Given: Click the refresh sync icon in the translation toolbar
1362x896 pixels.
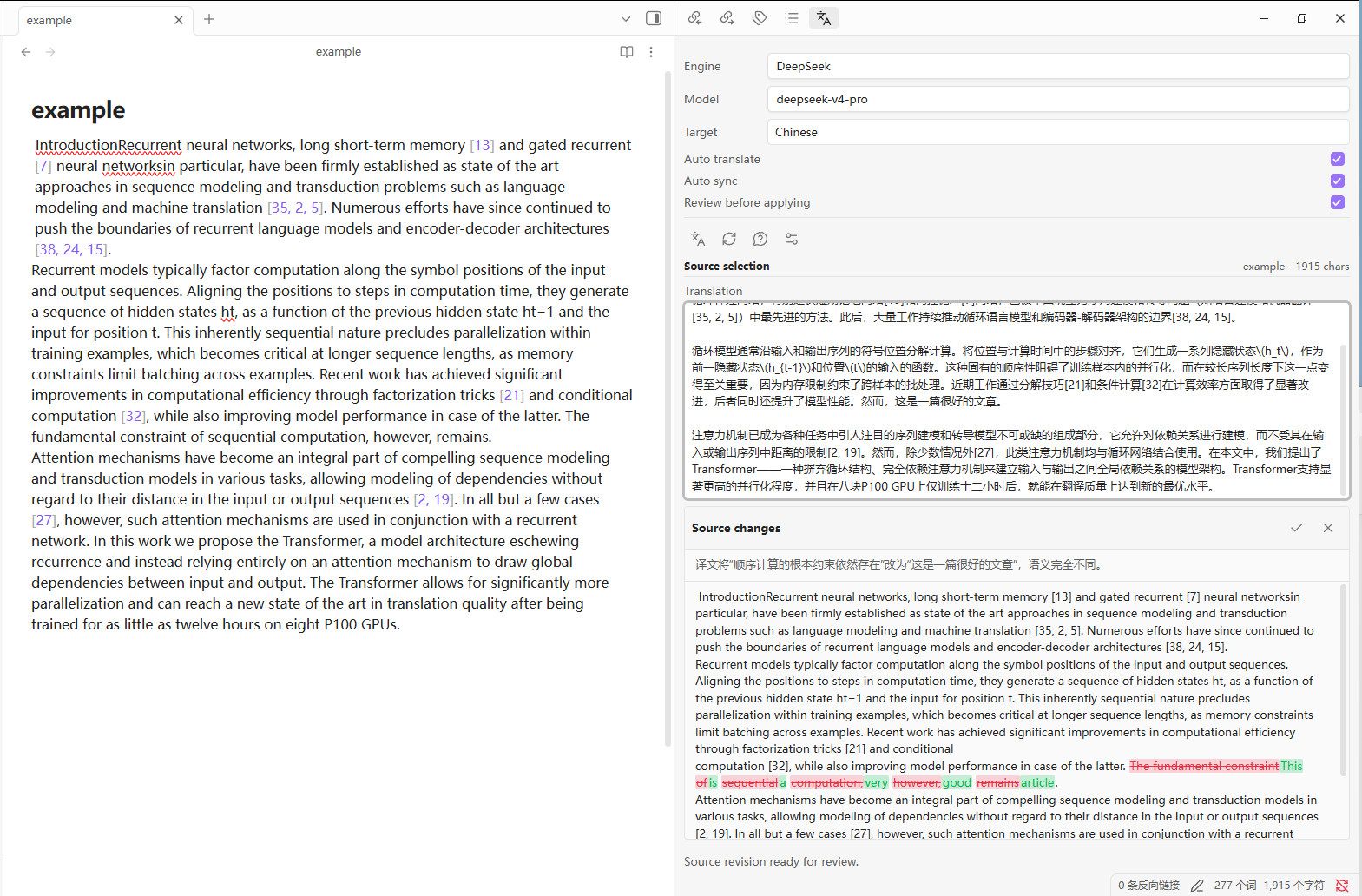Looking at the screenshot, I should tap(729, 239).
